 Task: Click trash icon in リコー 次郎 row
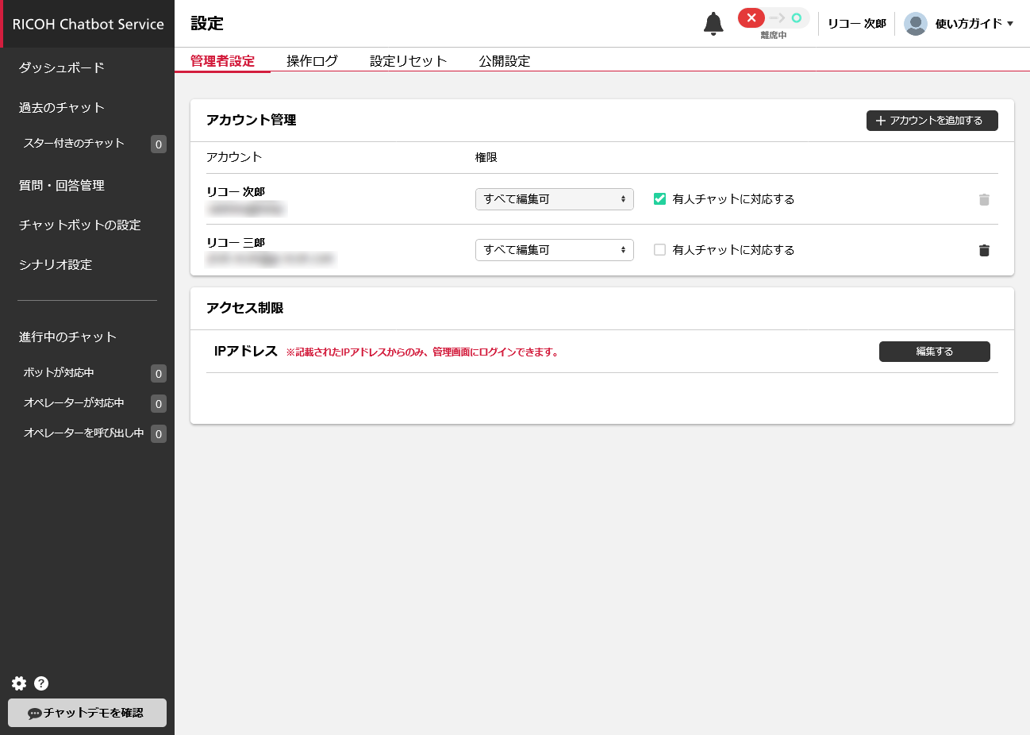tap(984, 199)
